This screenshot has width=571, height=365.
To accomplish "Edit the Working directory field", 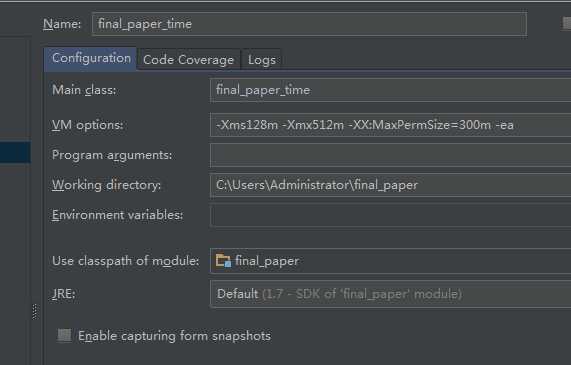I will click(390, 185).
